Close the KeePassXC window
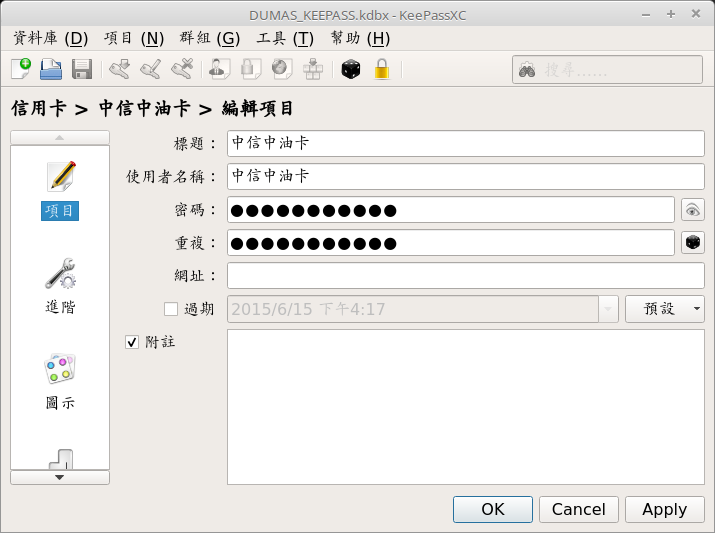 (696, 14)
